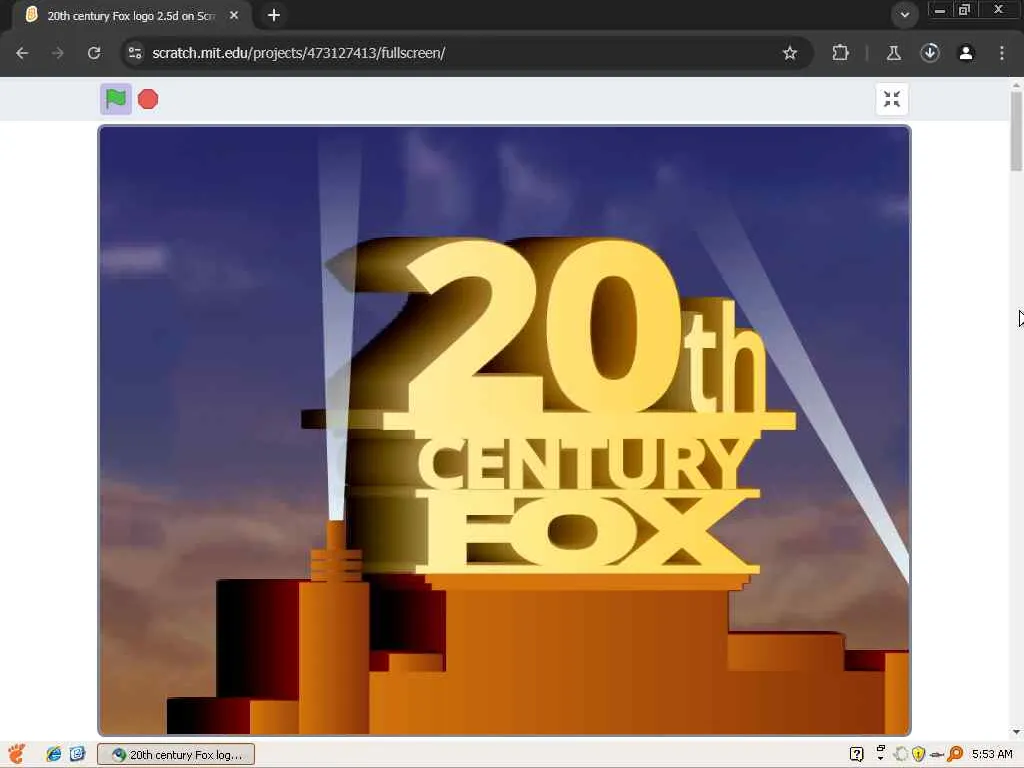Select the 20th century Fox logo 2.5d tab

click(x=133, y=16)
